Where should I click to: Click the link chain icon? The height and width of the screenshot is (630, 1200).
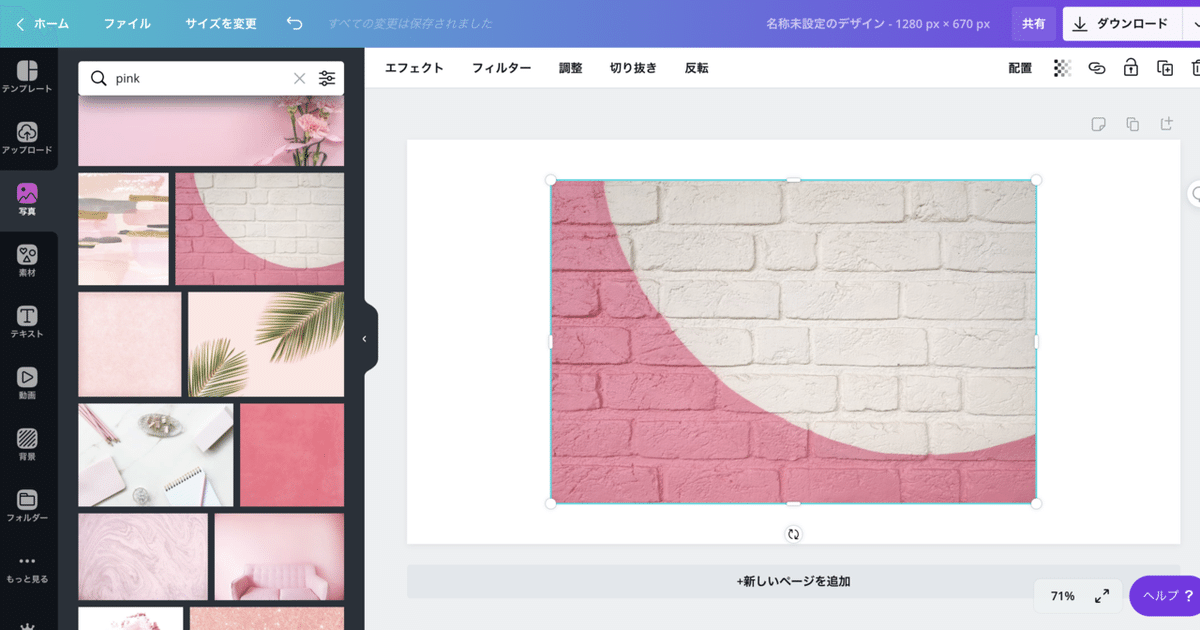1096,68
